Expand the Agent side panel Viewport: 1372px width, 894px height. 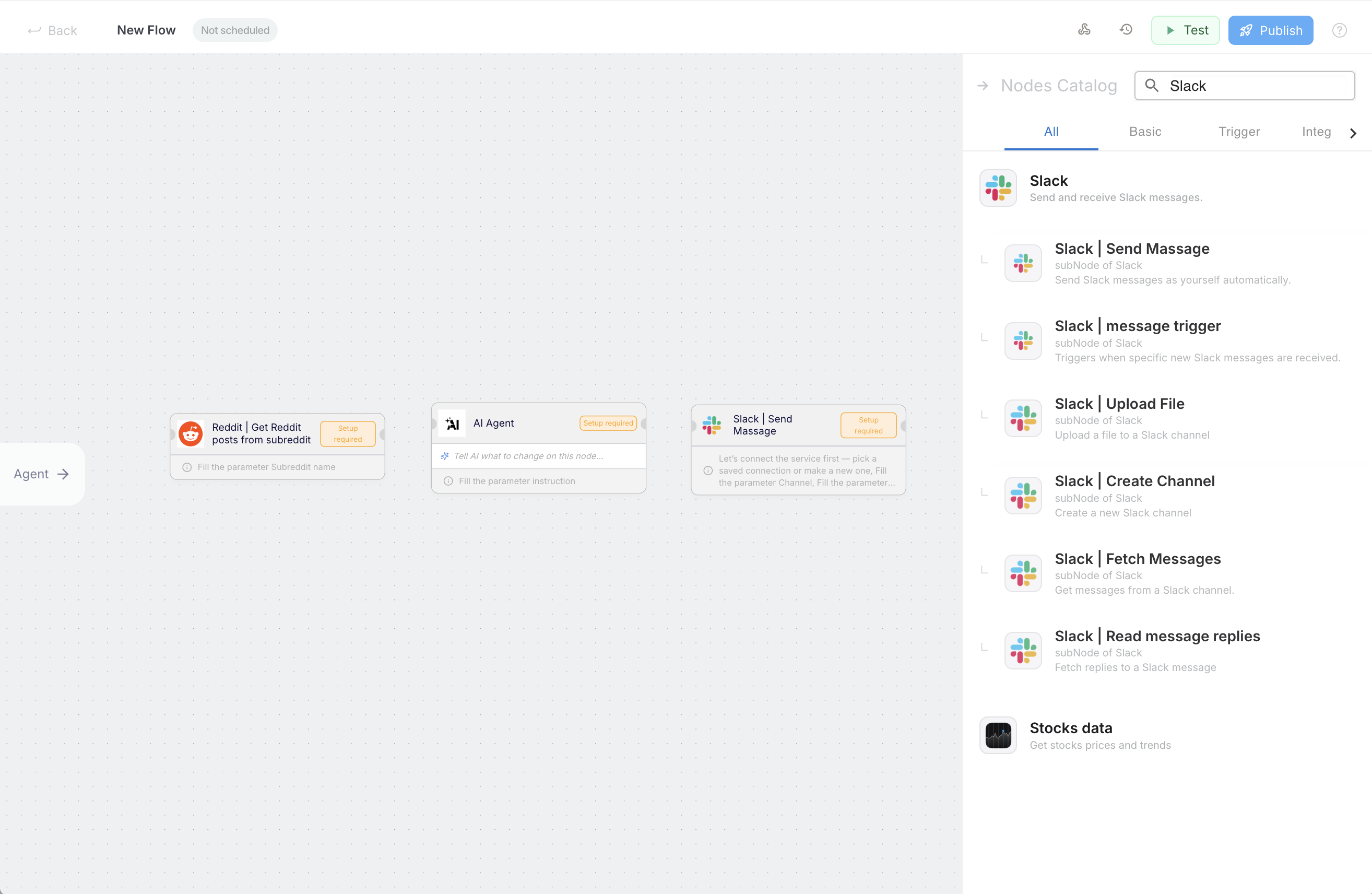point(42,474)
